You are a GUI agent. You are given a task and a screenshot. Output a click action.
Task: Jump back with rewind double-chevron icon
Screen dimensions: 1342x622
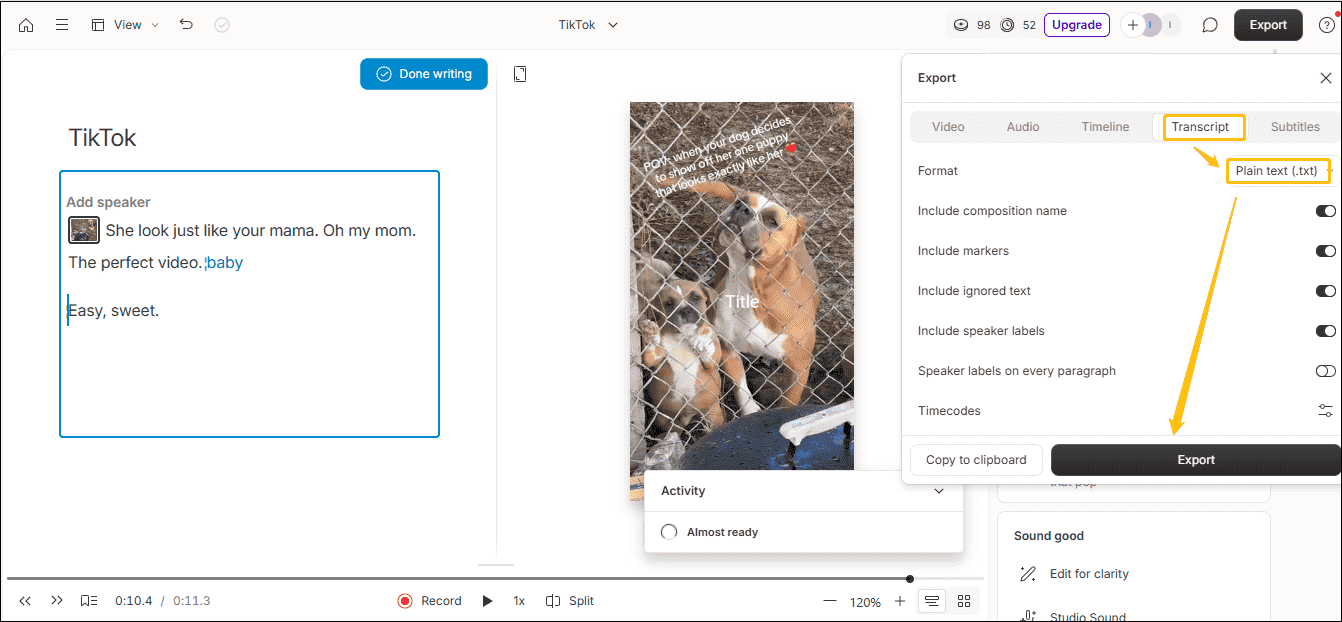[25, 601]
